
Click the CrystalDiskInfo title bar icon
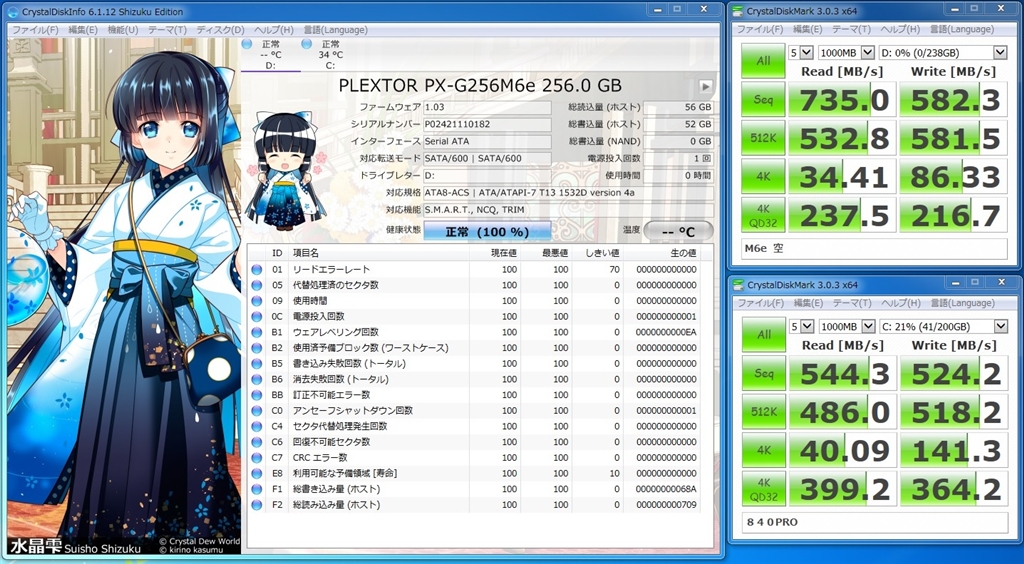coord(12,12)
